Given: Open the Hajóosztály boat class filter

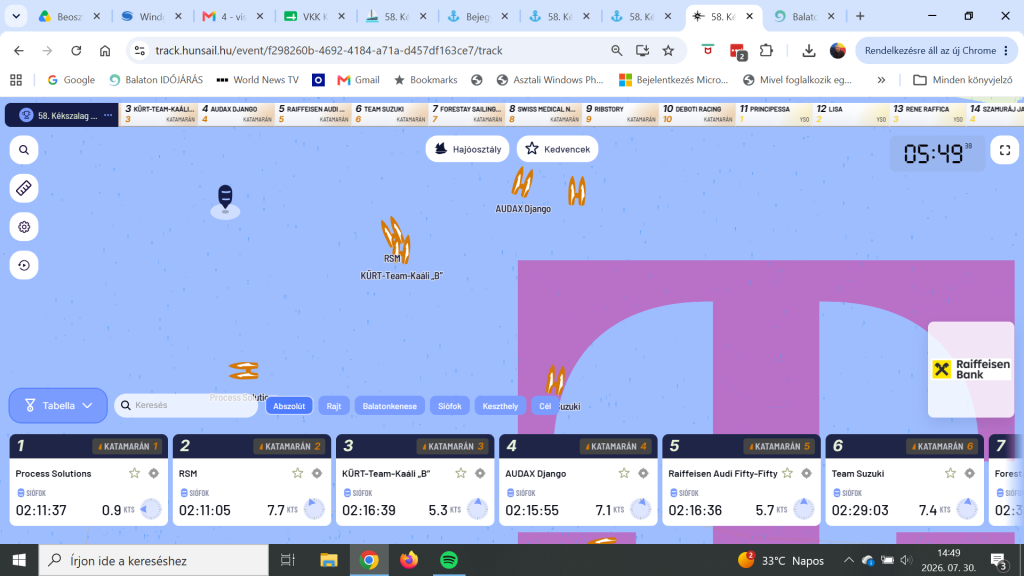Looking at the screenshot, I should coord(468,149).
